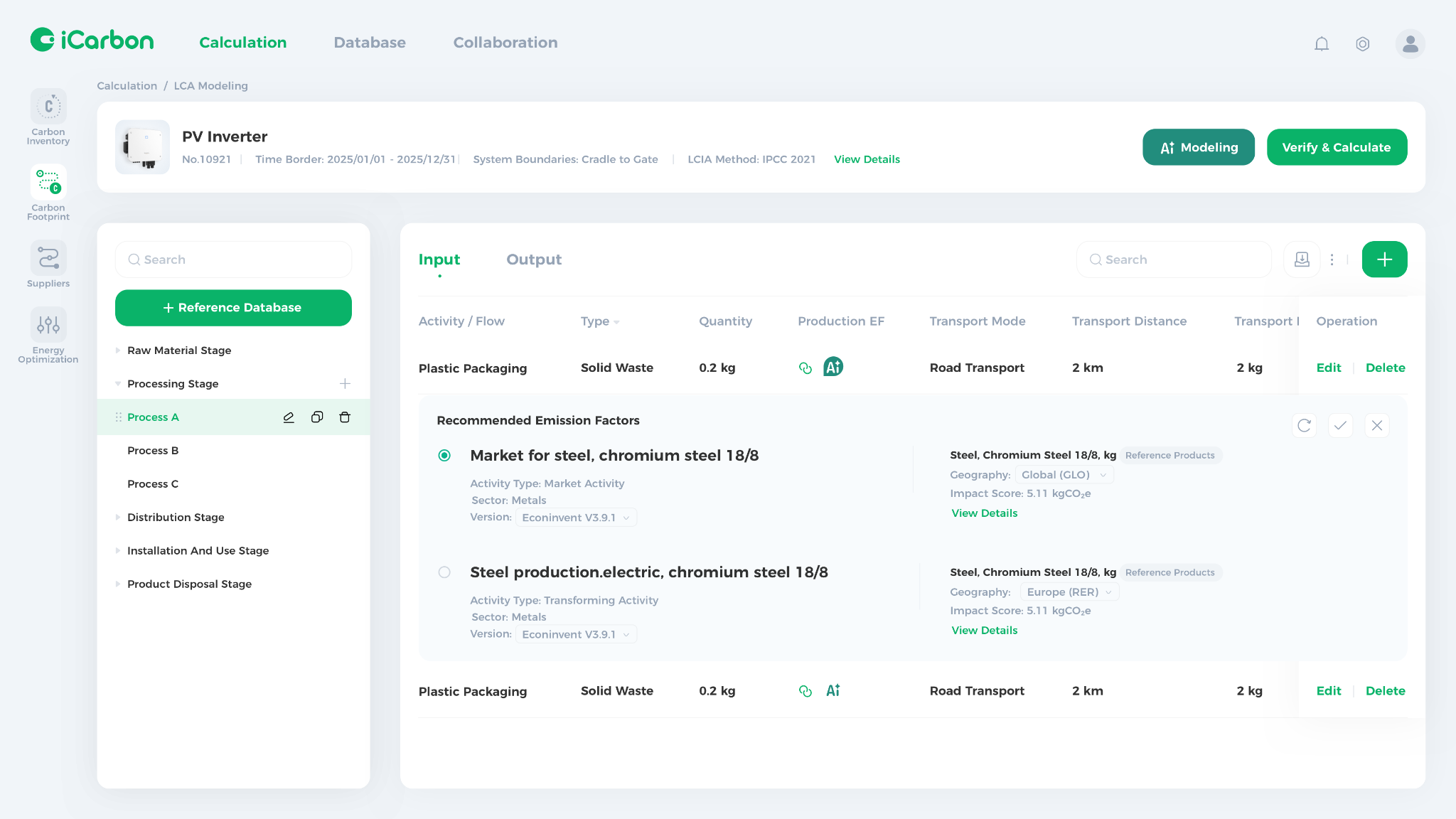Open the Suppliers sidebar icon
The width and height of the screenshot is (1456, 819).
coord(48,258)
